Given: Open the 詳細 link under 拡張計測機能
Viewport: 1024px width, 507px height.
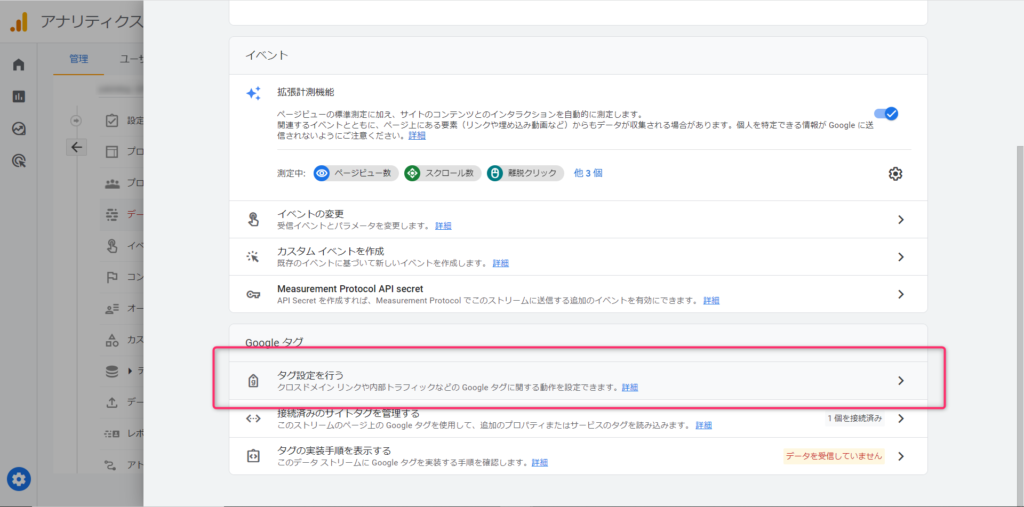Looking at the screenshot, I should [417, 136].
